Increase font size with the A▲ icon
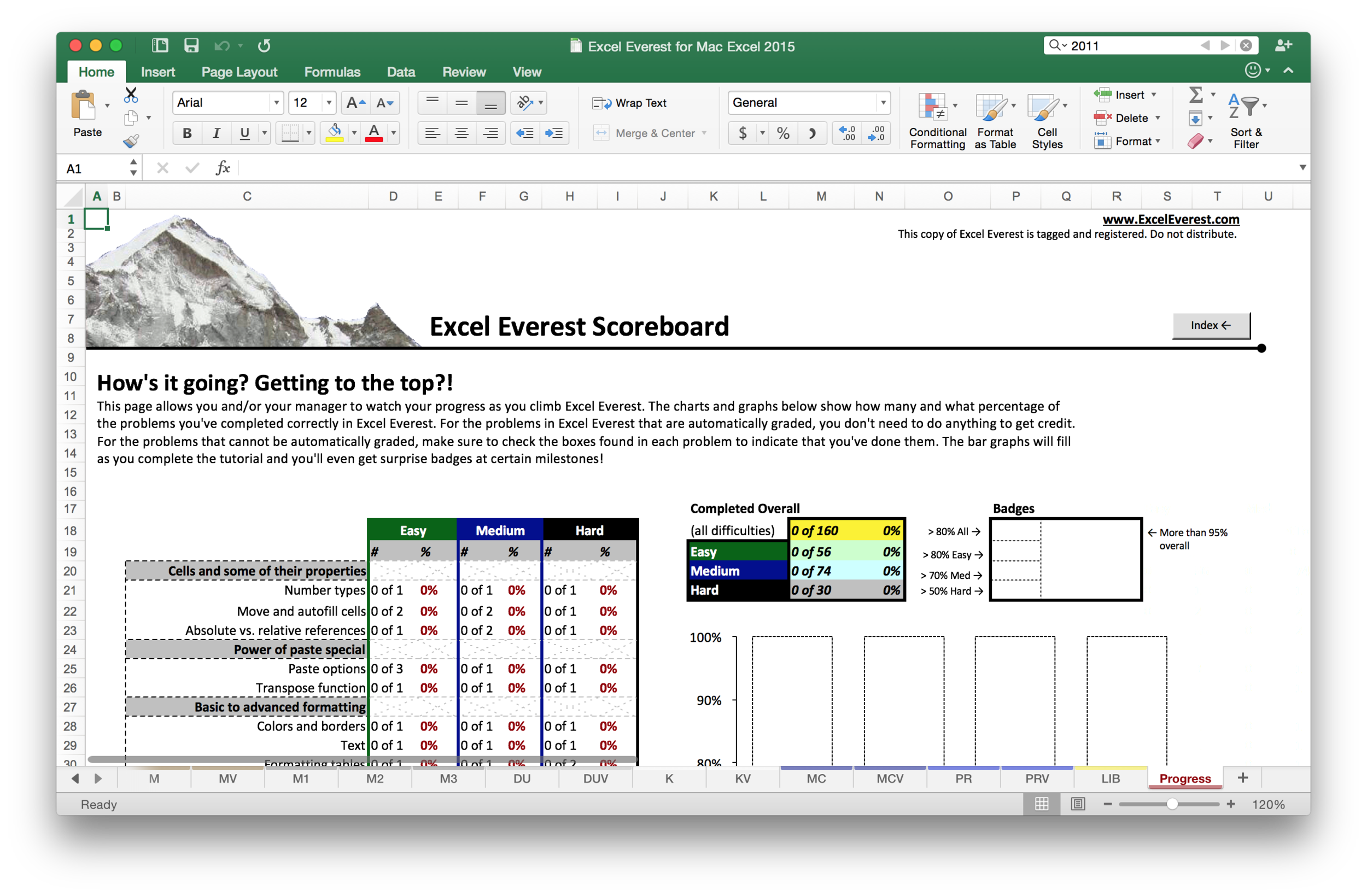The height and width of the screenshot is (896, 1367). pos(355,103)
